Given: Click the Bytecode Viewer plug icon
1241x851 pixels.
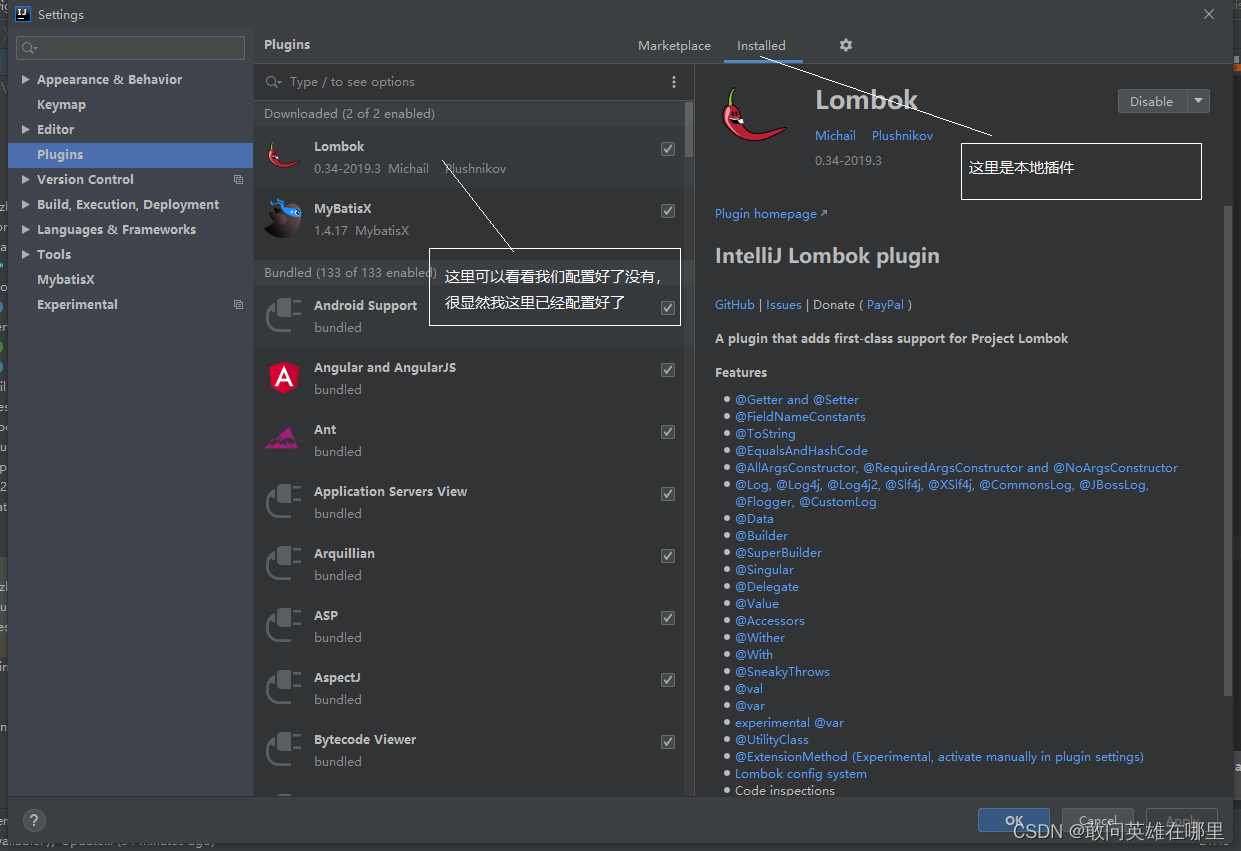Looking at the screenshot, I should tap(284, 750).
